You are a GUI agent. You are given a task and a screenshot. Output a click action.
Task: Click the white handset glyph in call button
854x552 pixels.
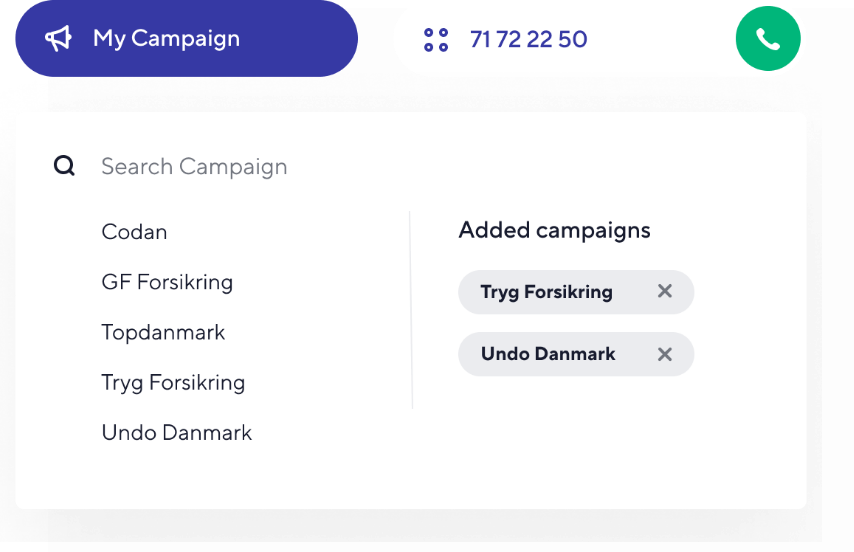[x=768, y=39]
